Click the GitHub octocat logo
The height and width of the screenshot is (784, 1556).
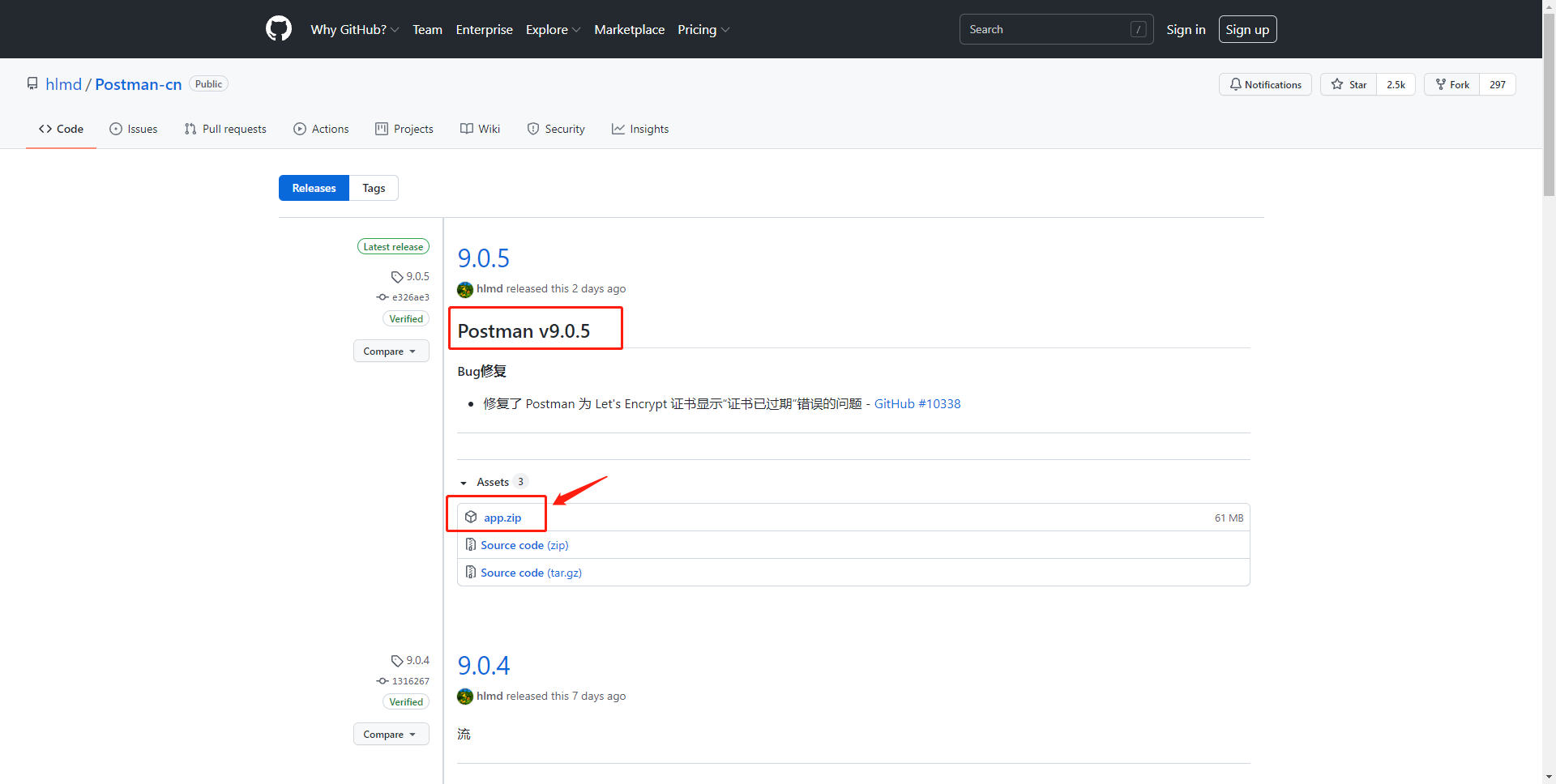tap(279, 29)
